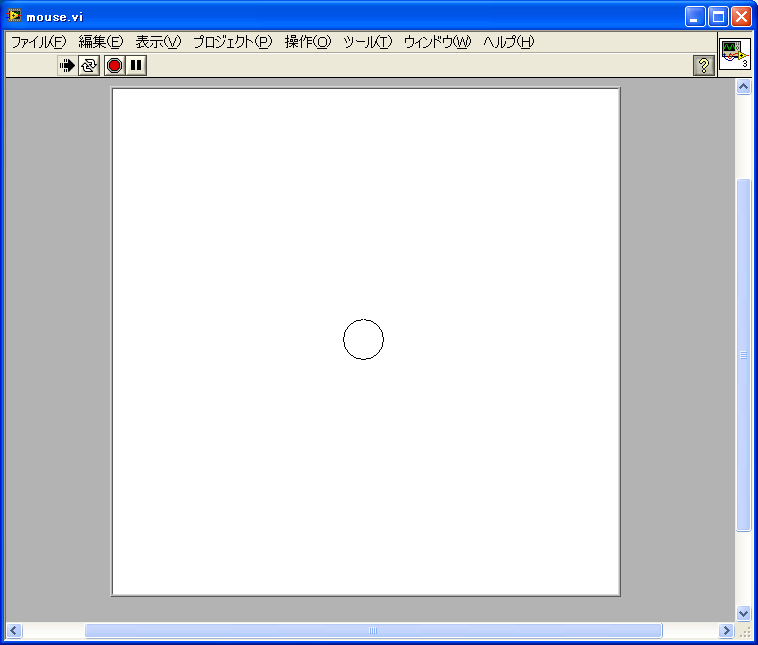Screen dimensions: 758x645
Task: Click the vertical scrollbar up arrow
Action: [x=743, y=87]
